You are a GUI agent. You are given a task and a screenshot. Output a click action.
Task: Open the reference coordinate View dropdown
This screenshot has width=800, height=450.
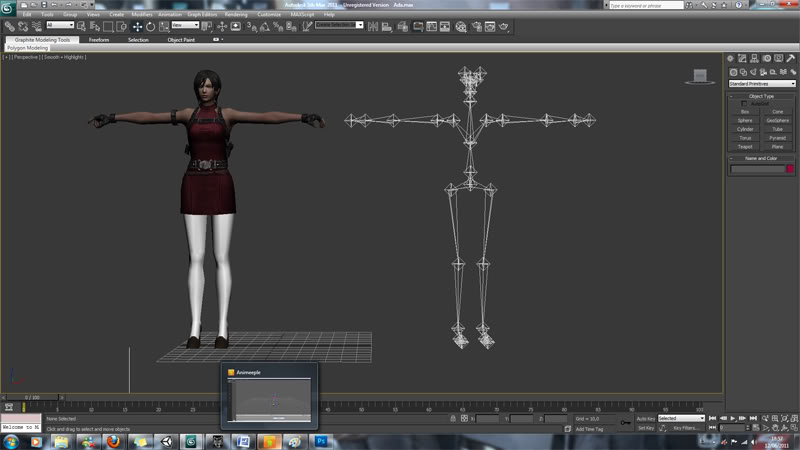click(185, 25)
